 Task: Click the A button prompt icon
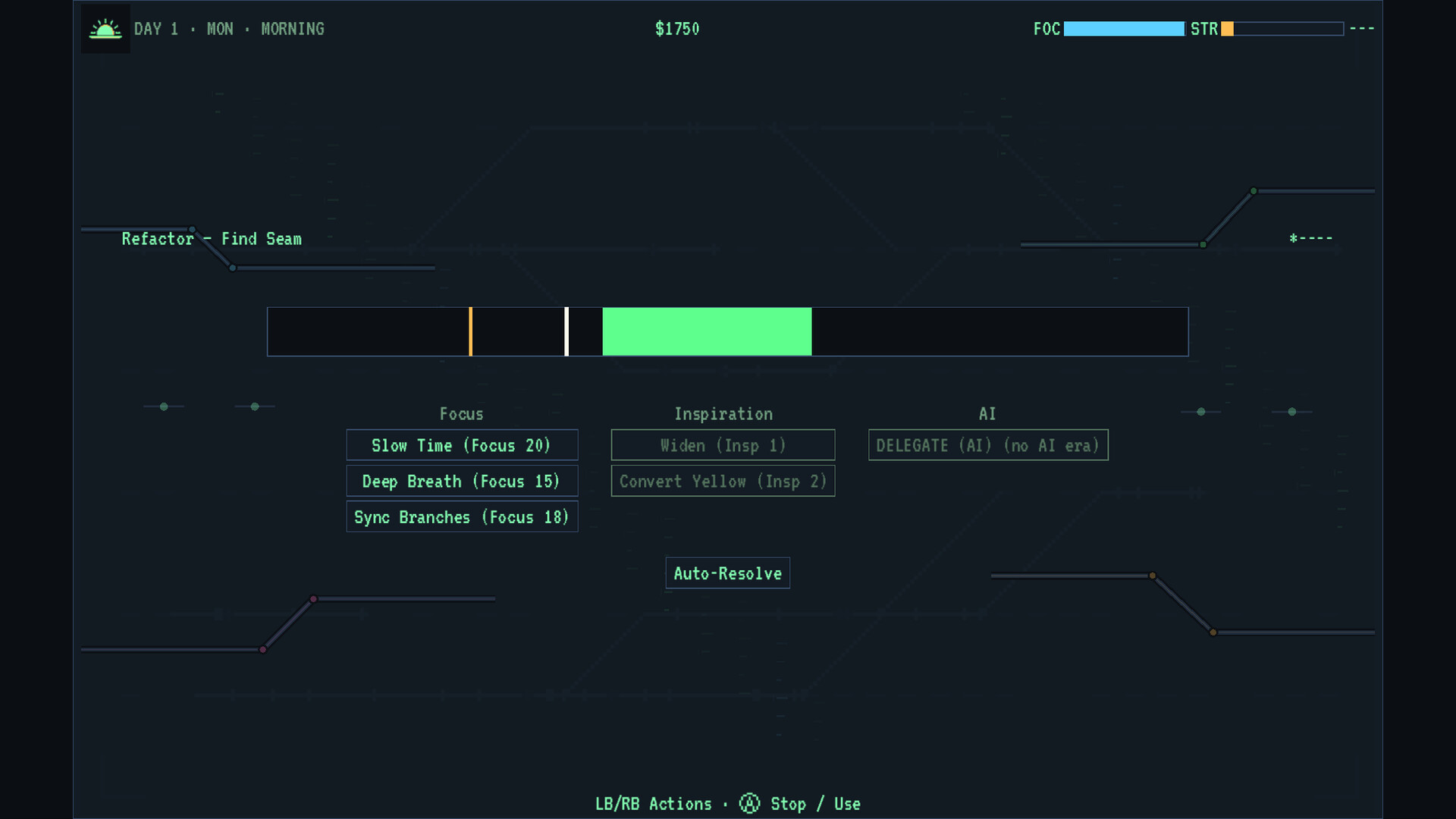pos(749,804)
